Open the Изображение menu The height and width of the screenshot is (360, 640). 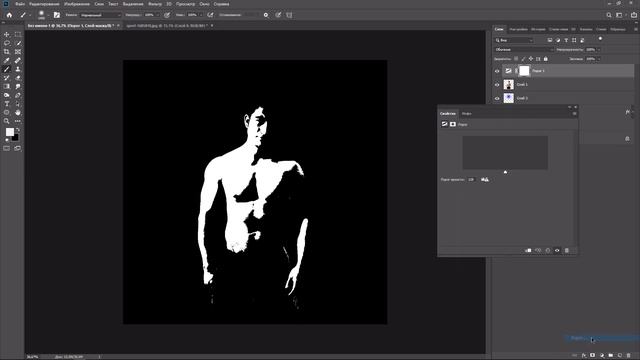point(77,4)
